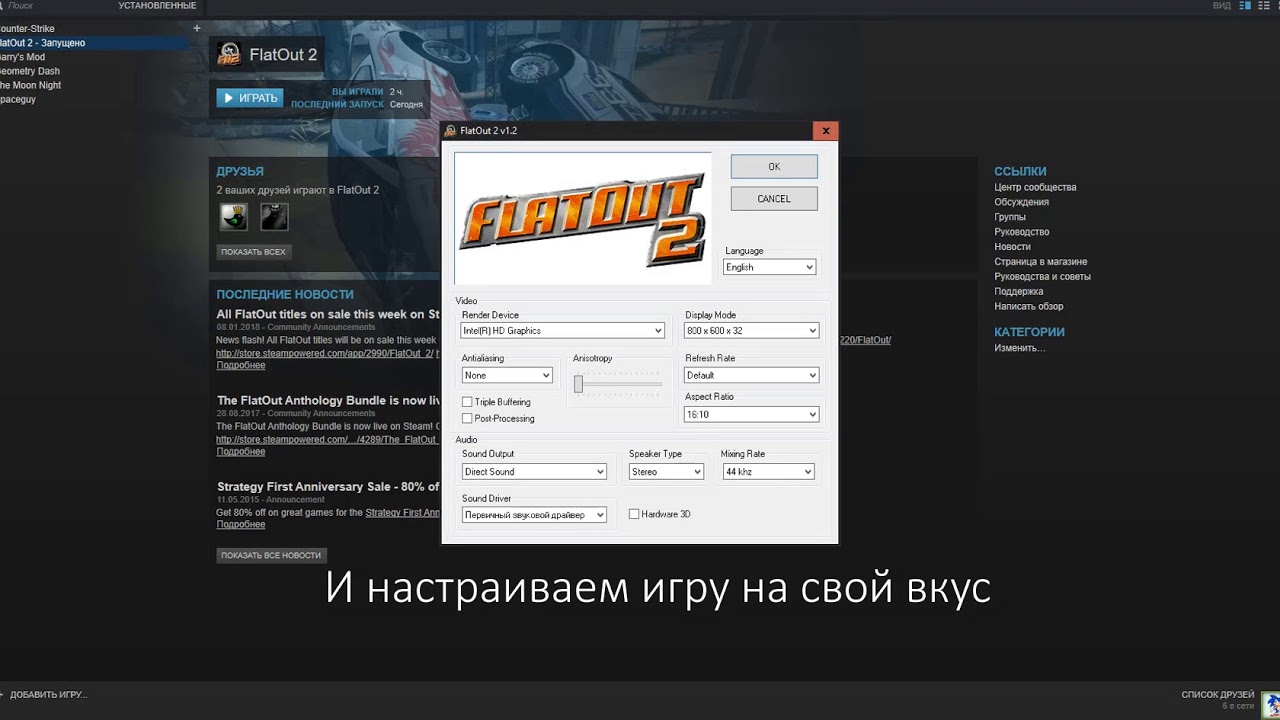Enable the Triple Buffering checkbox
The height and width of the screenshot is (720, 1280).
(x=467, y=402)
